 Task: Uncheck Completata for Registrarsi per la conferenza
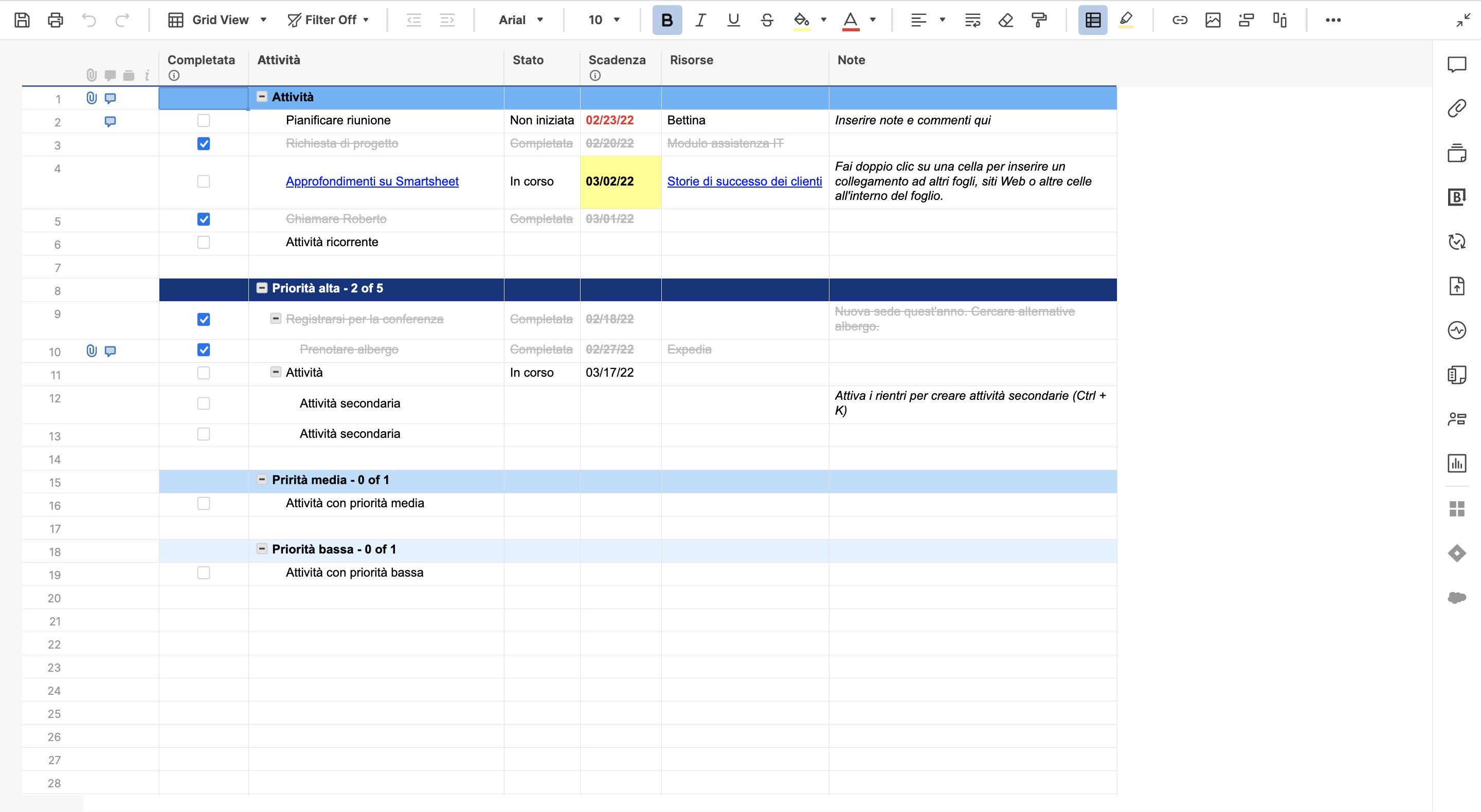[204, 320]
